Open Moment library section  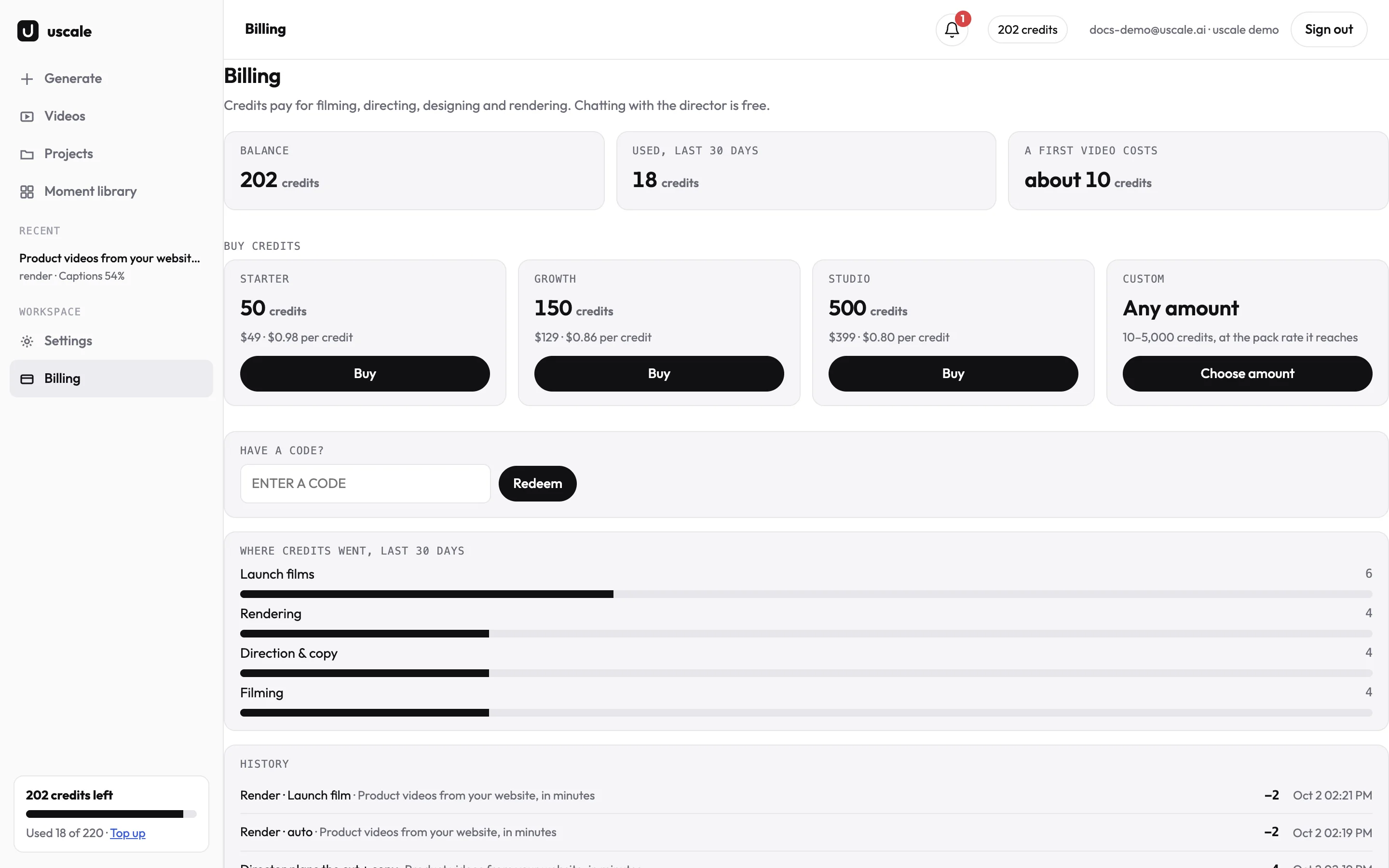111,192
